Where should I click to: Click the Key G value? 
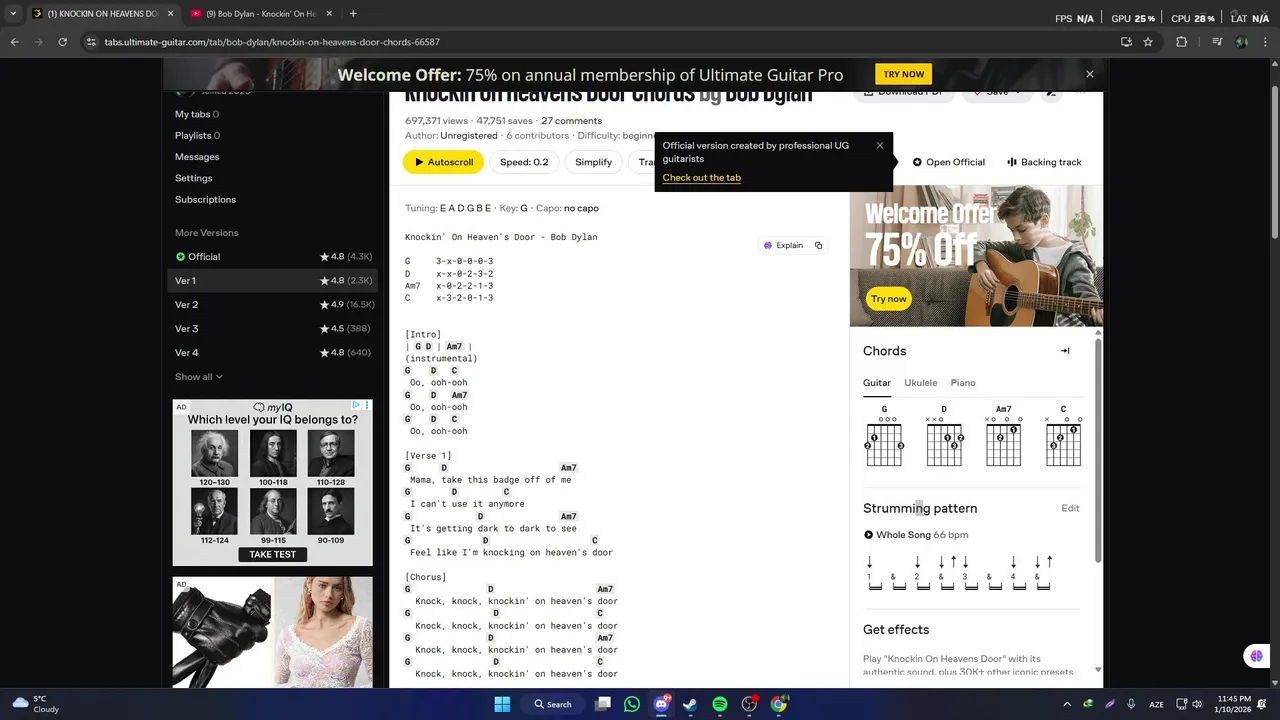coord(523,208)
